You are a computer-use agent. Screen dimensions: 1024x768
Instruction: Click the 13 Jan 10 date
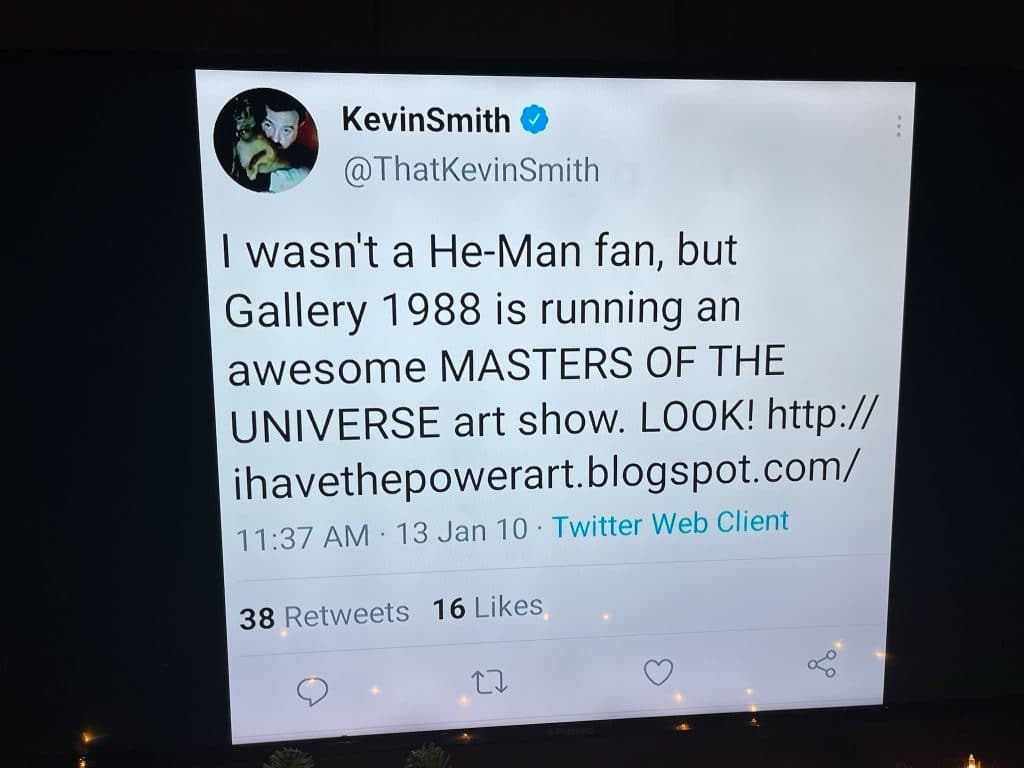462,531
